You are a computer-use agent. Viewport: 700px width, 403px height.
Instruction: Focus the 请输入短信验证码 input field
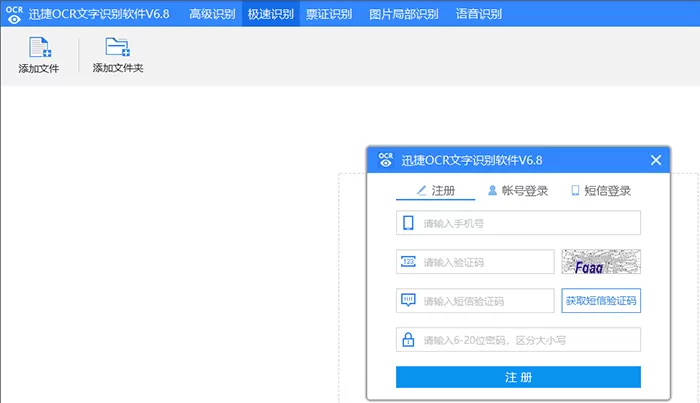point(475,300)
